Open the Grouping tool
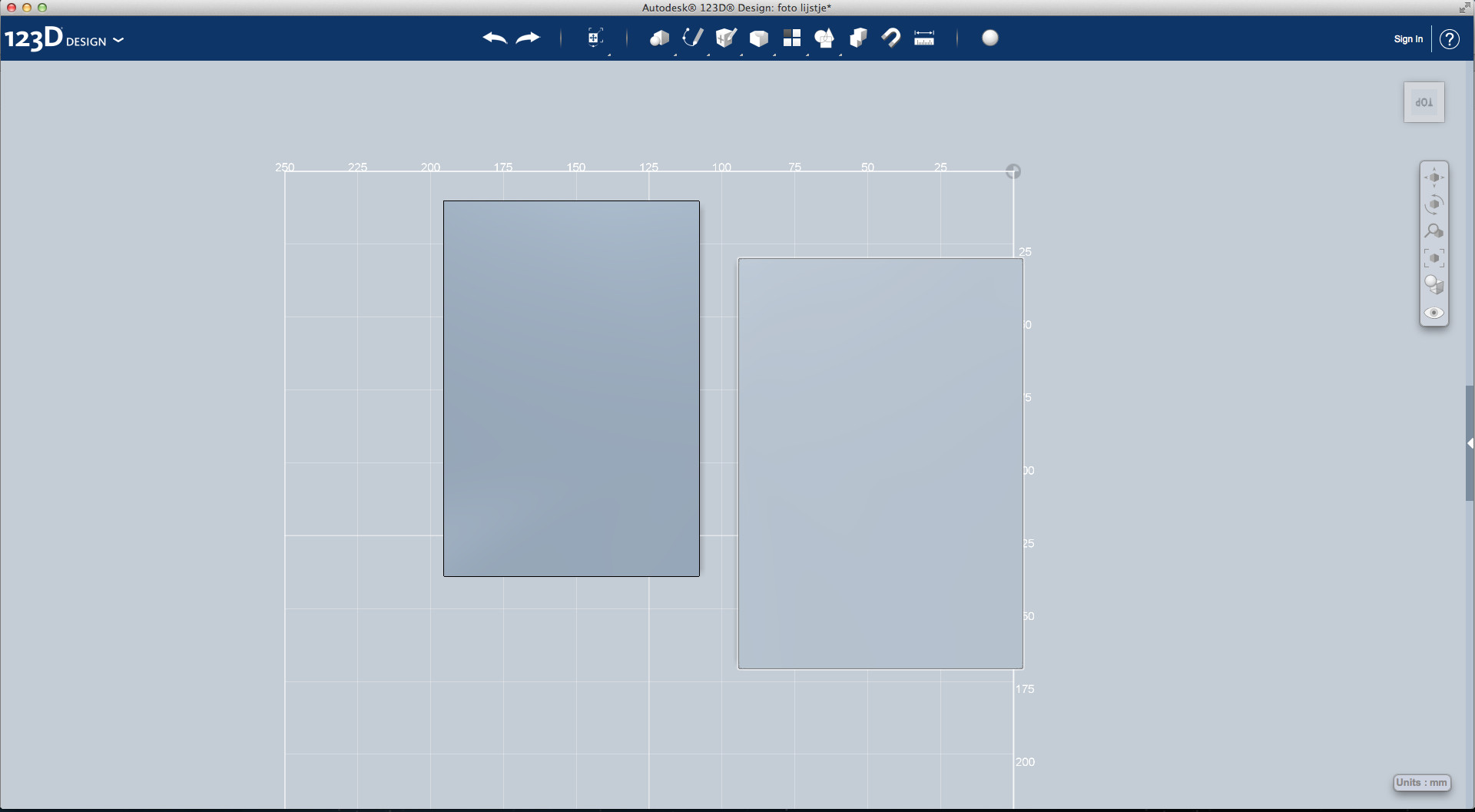Image resolution: width=1475 pixels, height=812 pixels. [x=824, y=38]
